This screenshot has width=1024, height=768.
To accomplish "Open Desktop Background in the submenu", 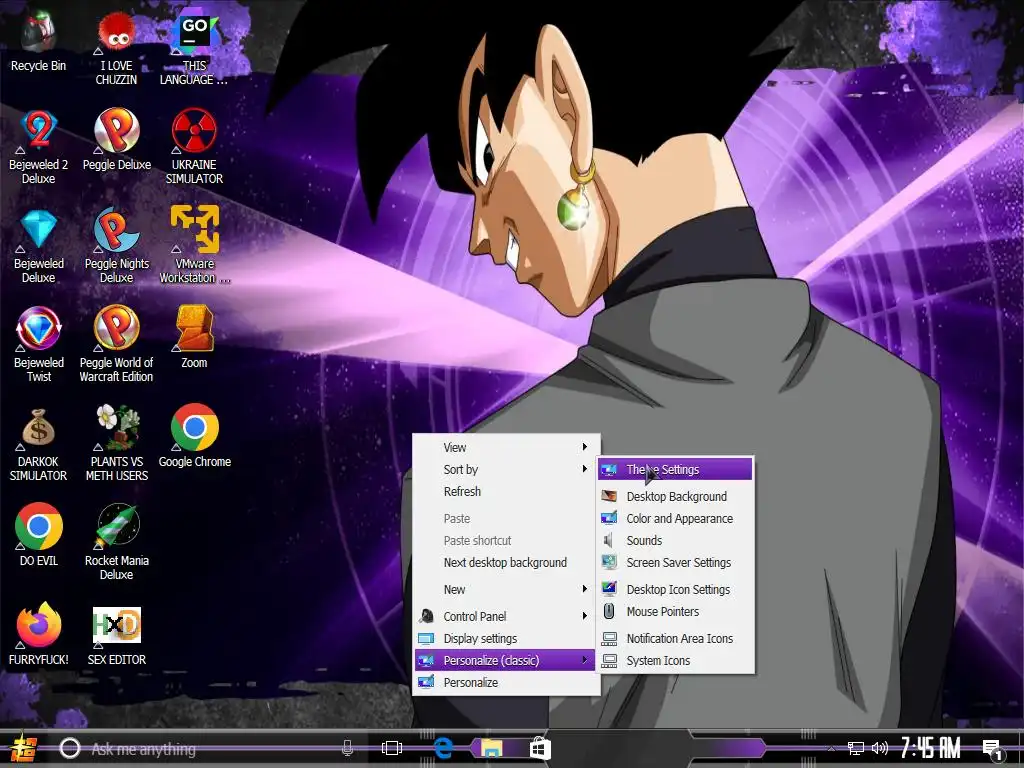I will [675, 496].
